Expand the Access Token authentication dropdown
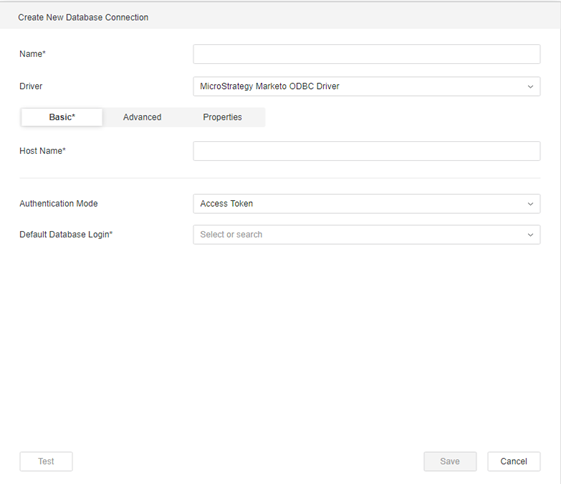Screen dimensions: 561x484 pyautogui.click(x=367, y=204)
